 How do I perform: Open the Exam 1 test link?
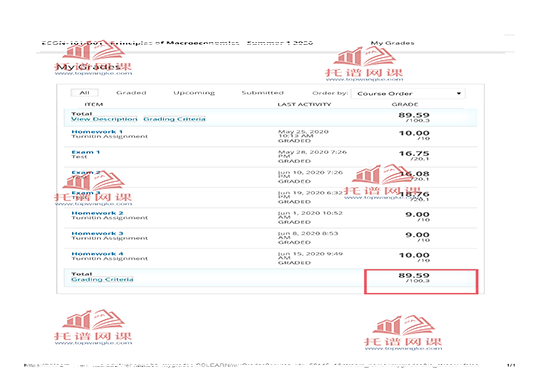(85, 152)
